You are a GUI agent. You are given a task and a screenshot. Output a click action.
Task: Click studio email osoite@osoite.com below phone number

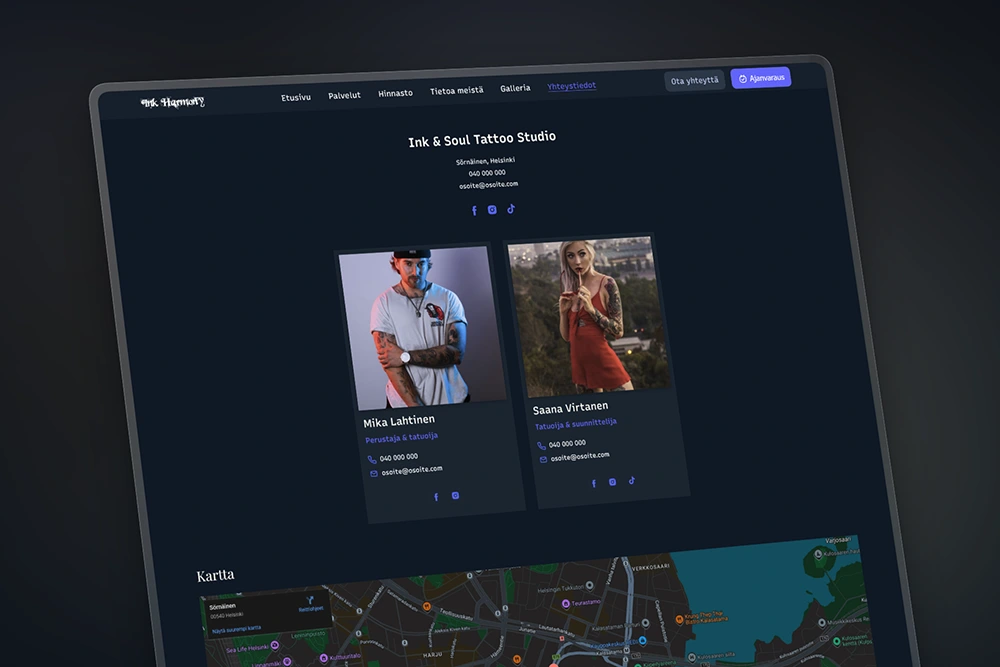pos(489,185)
